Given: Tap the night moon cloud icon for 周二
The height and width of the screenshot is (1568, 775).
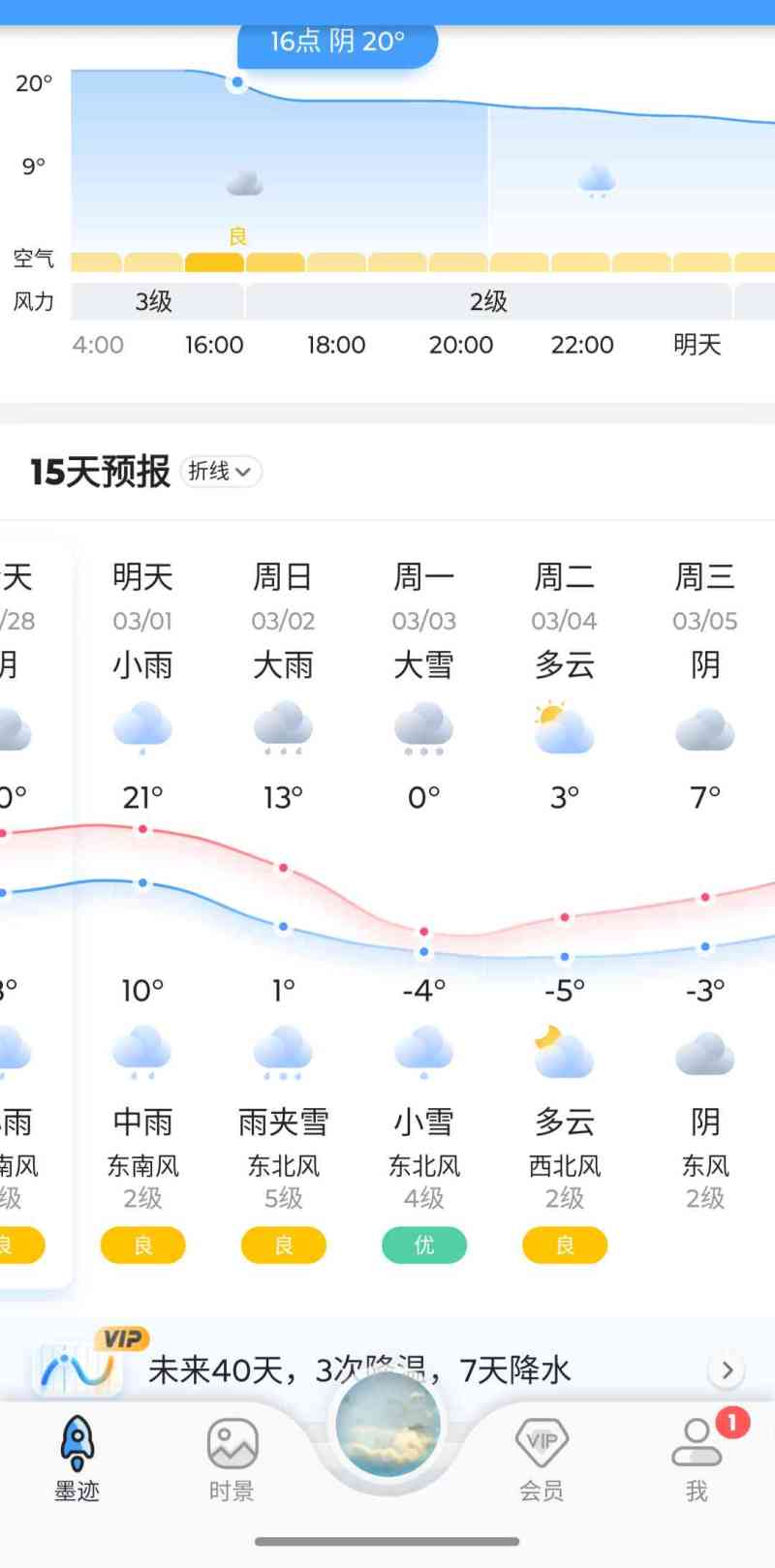Looking at the screenshot, I should coord(564,1053).
